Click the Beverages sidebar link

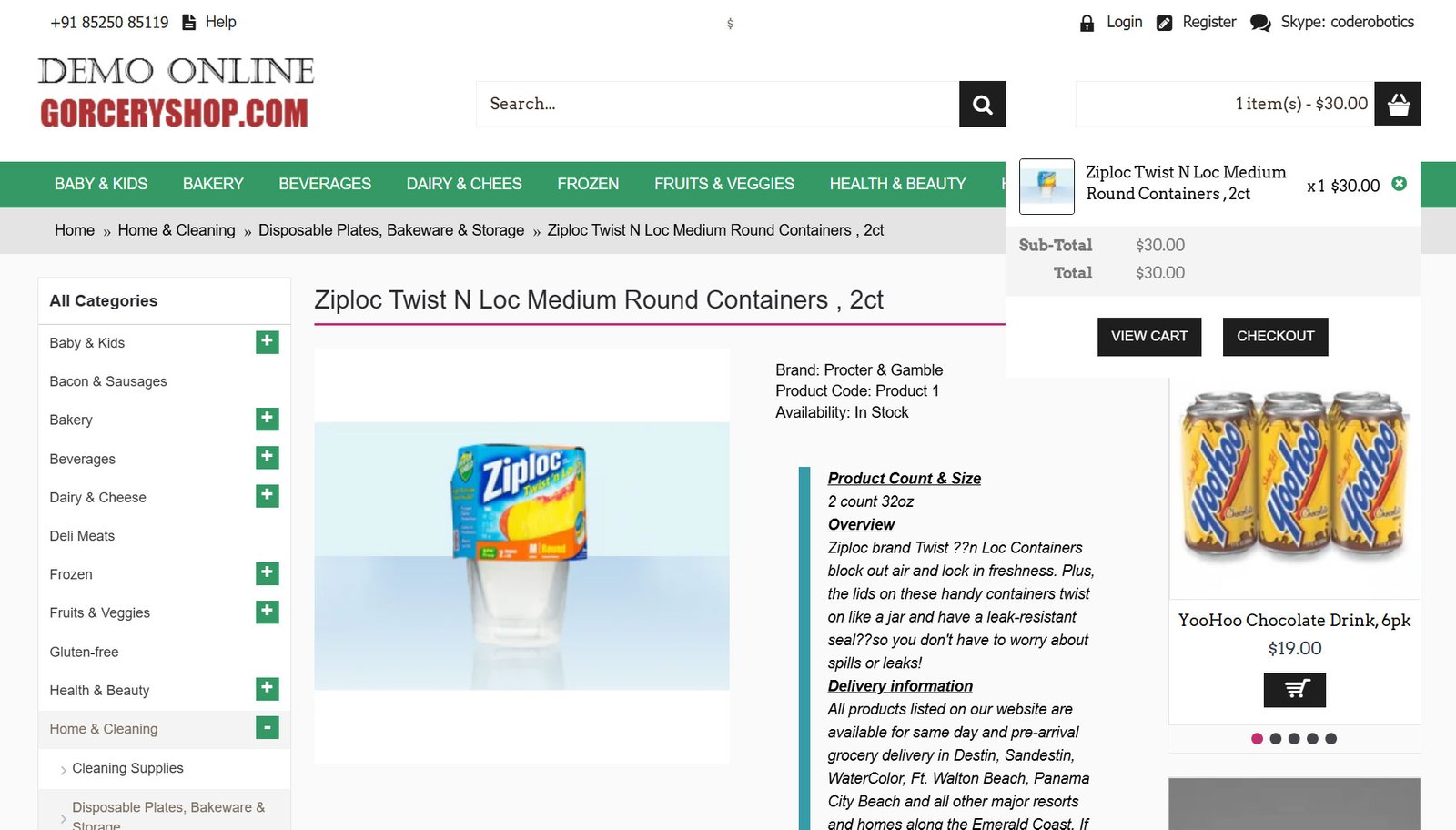click(82, 459)
